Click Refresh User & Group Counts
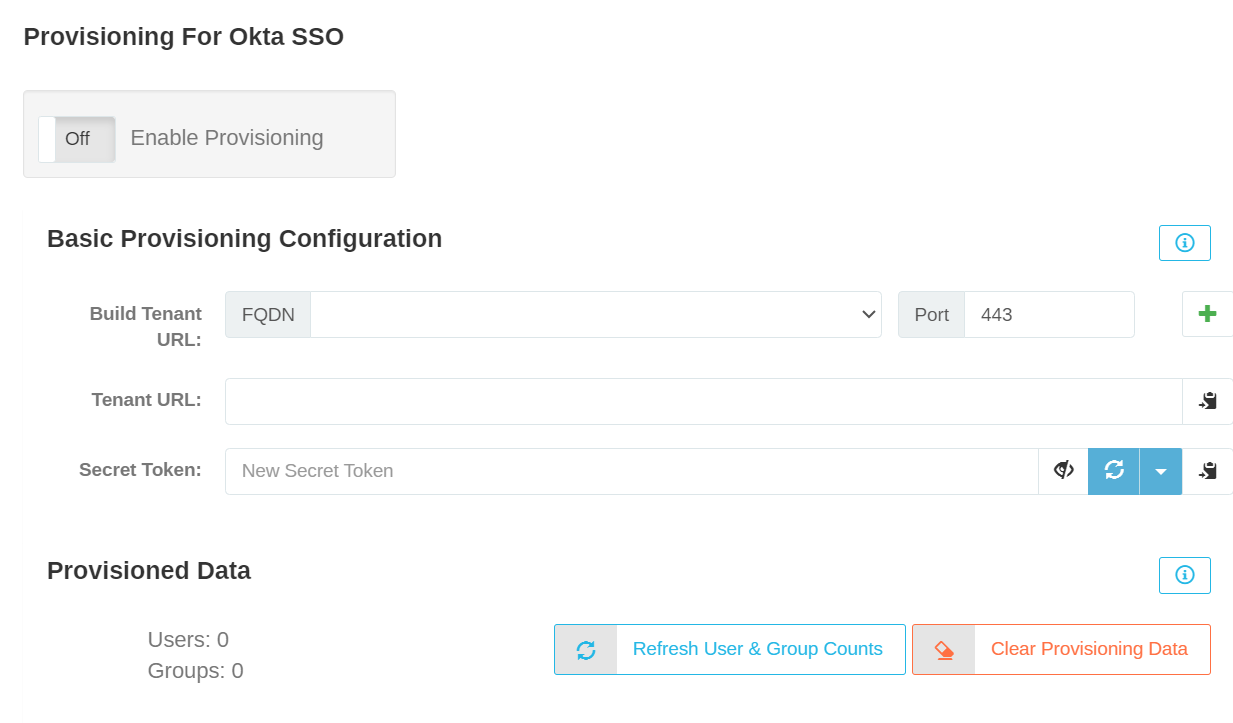 [730, 650]
